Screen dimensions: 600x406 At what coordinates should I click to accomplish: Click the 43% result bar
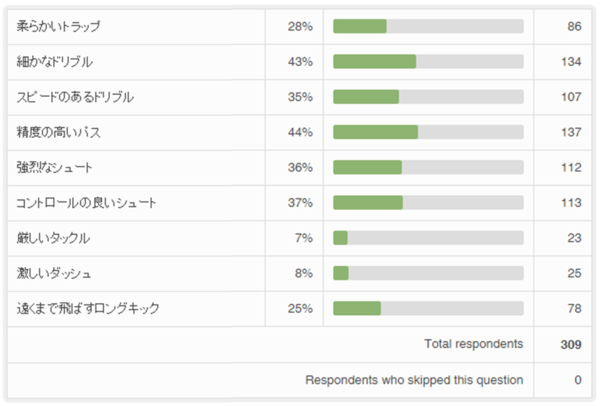(x=428, y=62)
